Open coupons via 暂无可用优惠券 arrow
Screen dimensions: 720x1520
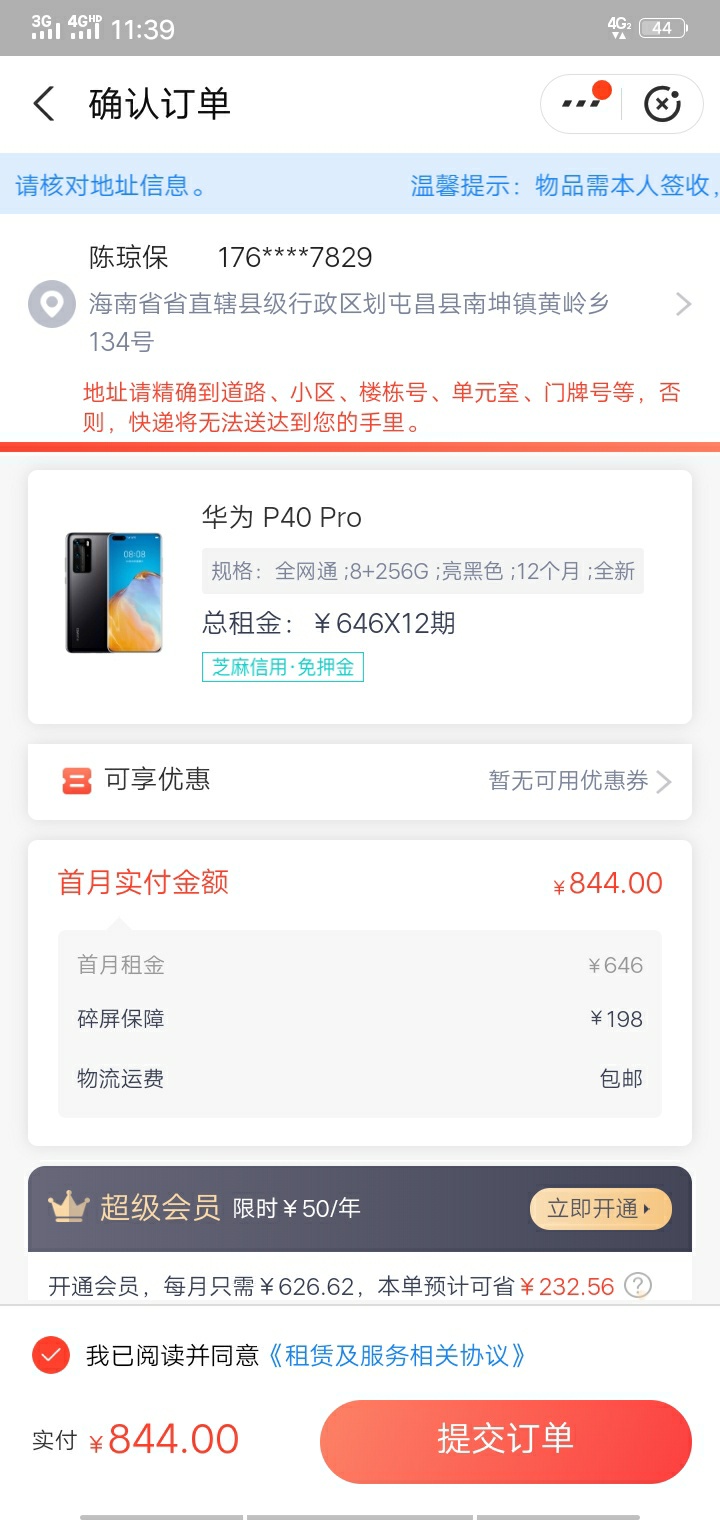tap(581, 781)
